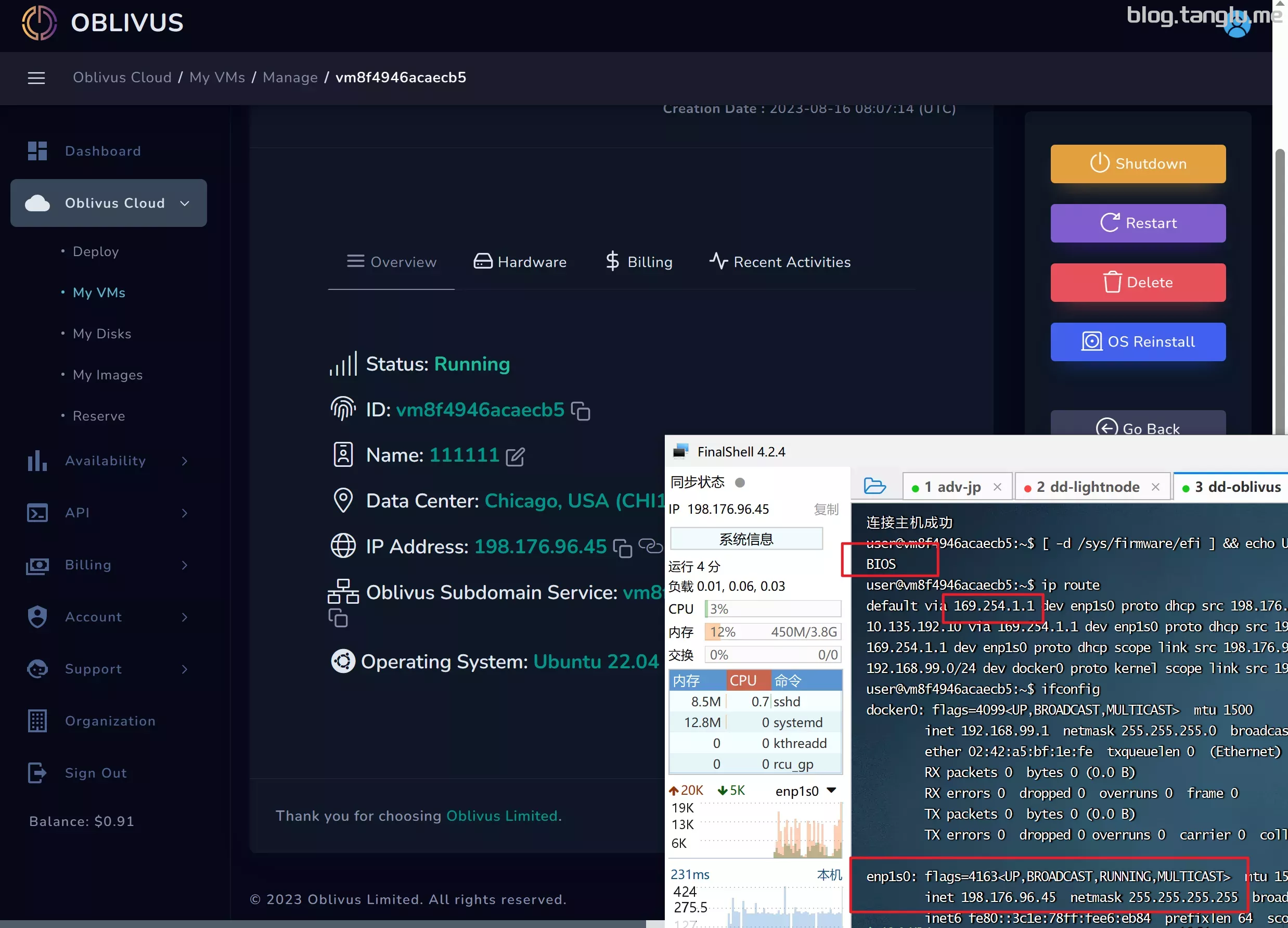This screenshot has height=928, width=1288.
Task: Go to Oblivus Cloud breadcrumb
Action: (x=122, y=77)
